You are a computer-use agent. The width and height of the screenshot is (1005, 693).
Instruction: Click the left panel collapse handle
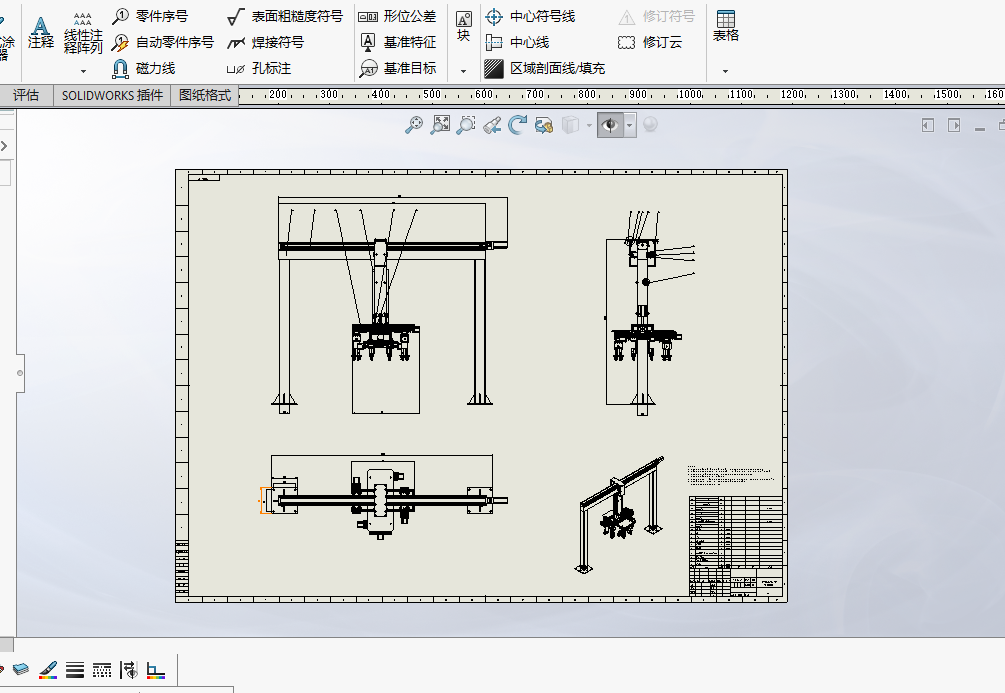[20, 373]
